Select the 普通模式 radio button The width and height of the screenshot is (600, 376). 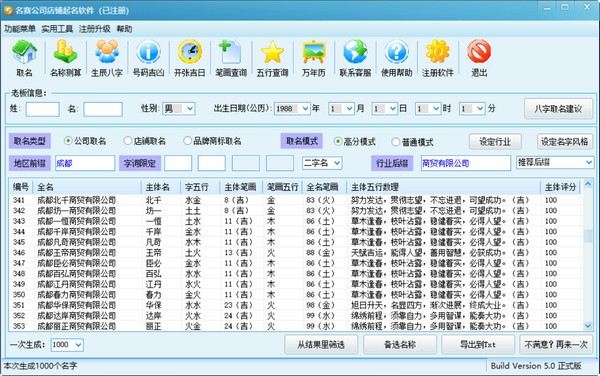pyautogui.click(x=396, y=142)
